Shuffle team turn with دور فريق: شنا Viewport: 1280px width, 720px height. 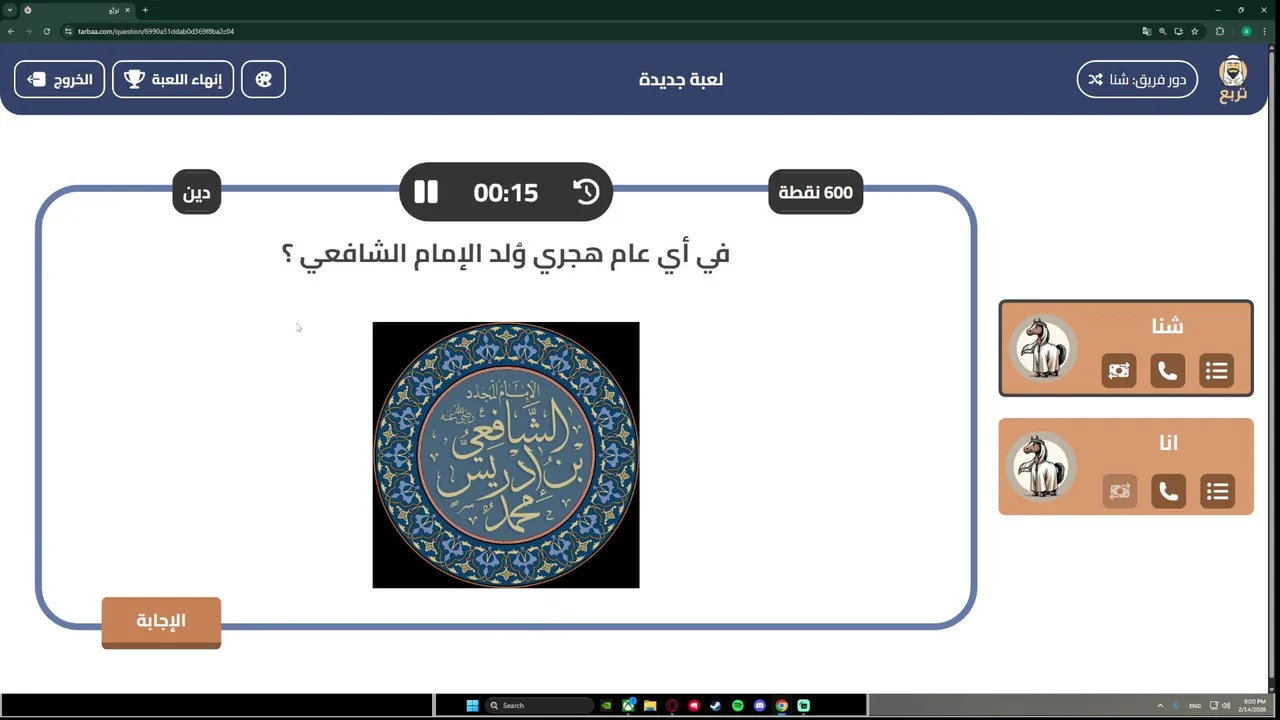point(1137,79)
